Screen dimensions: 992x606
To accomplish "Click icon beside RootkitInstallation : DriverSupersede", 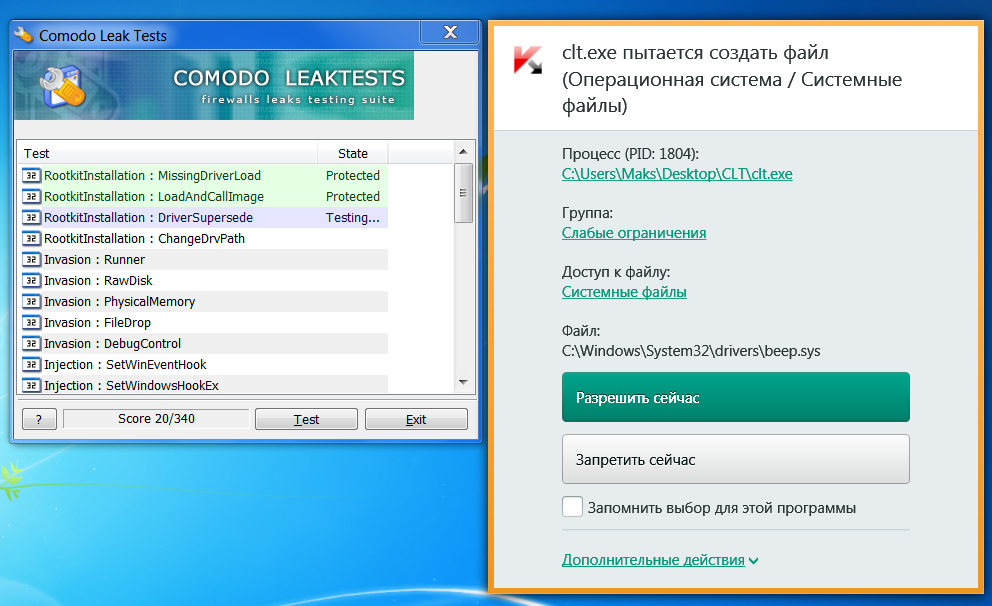I will (31, 218).
